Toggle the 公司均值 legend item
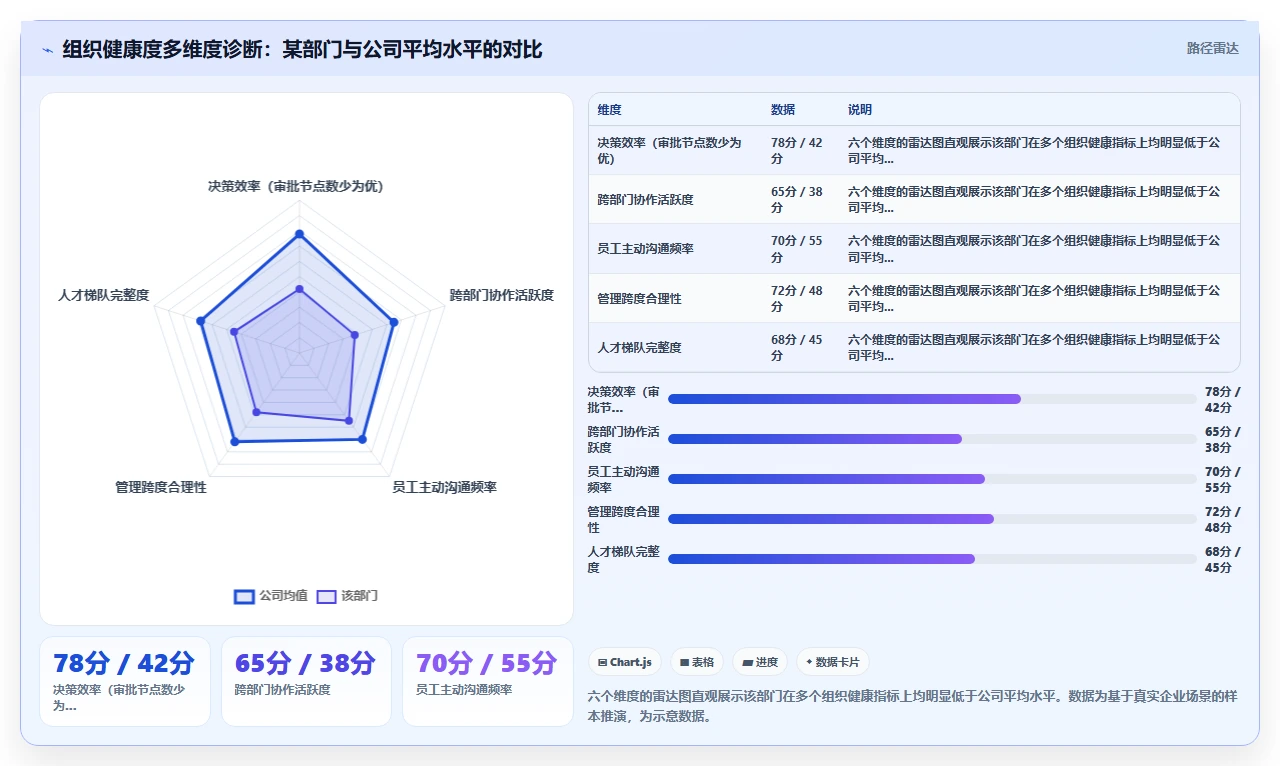The height and width of the screenshot is (766, 1280). tap(271, 596)
